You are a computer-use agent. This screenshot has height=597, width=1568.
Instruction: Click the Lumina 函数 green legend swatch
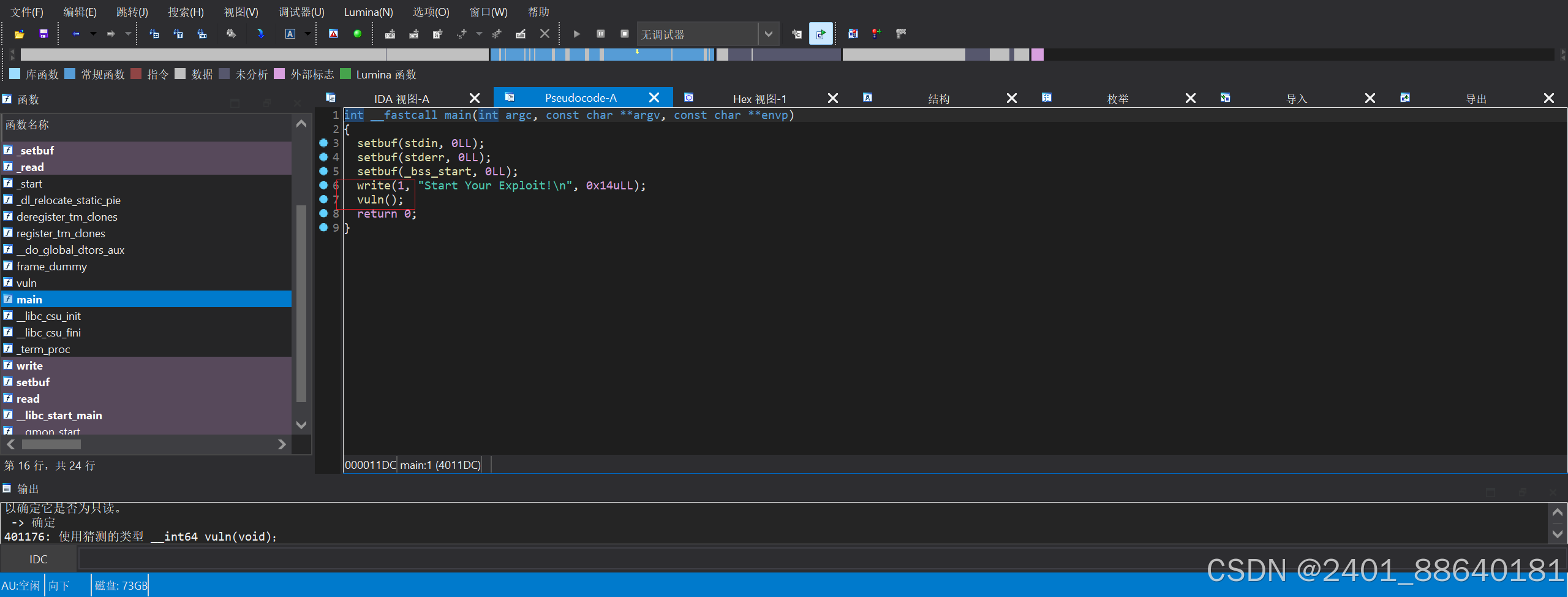click(x=345, y=74)
